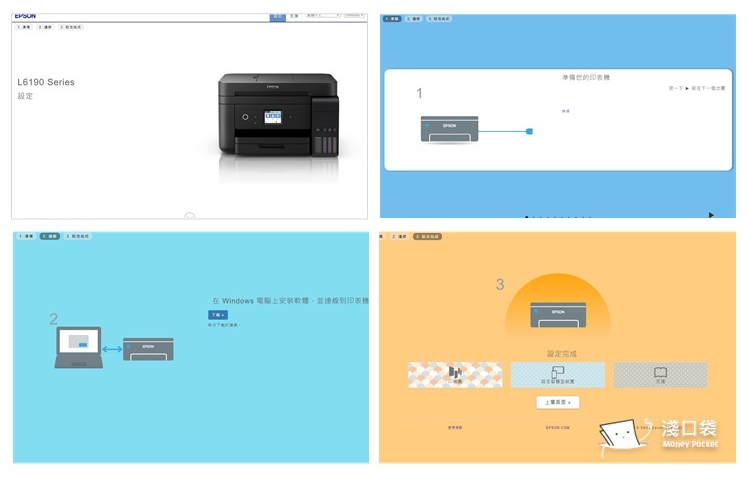Click the EPSON logo on the white page

pyautogui.click(x=26, y=16)
